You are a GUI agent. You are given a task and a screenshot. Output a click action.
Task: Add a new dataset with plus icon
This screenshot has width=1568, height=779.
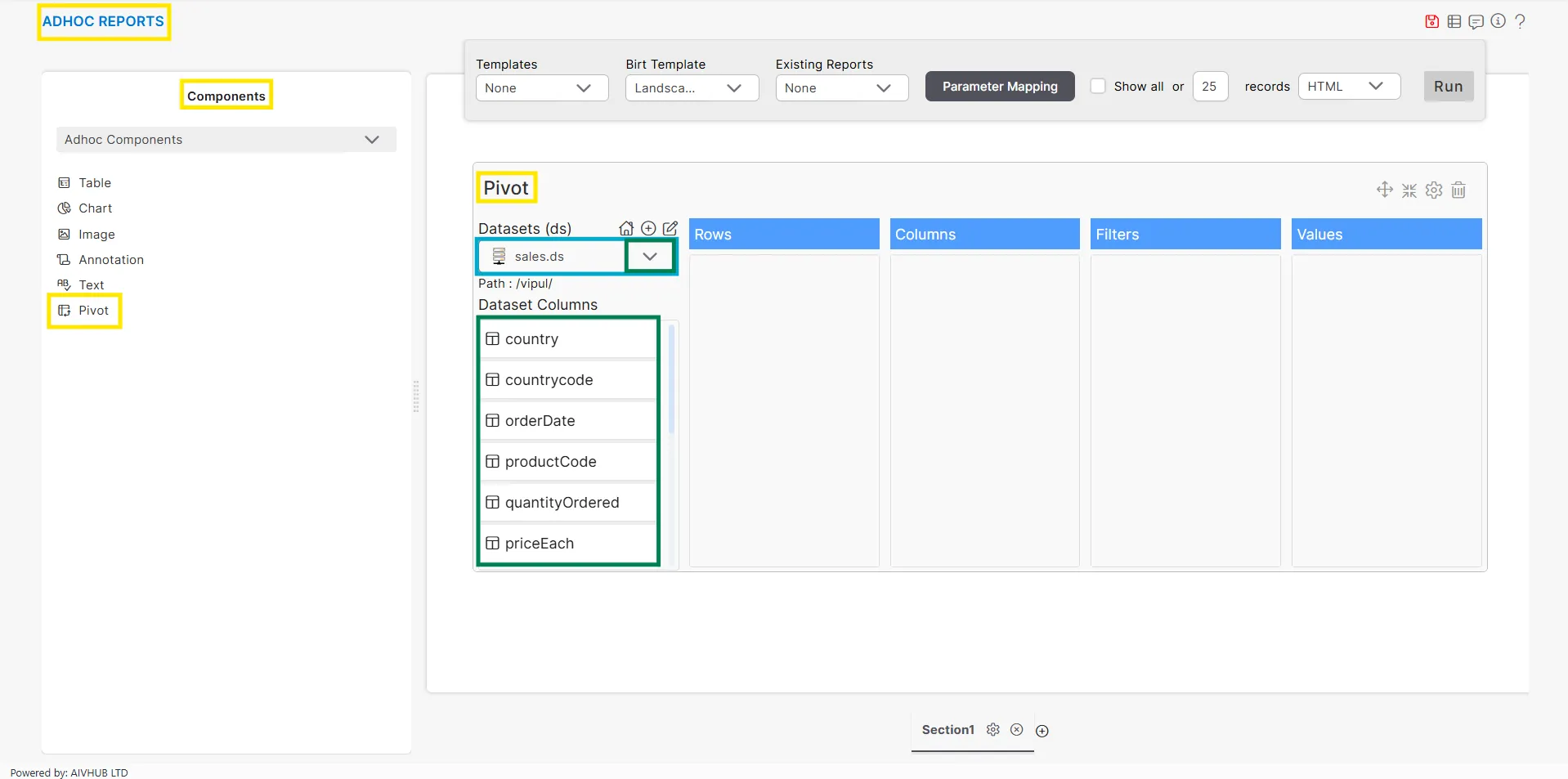click(x=648, y=229)
